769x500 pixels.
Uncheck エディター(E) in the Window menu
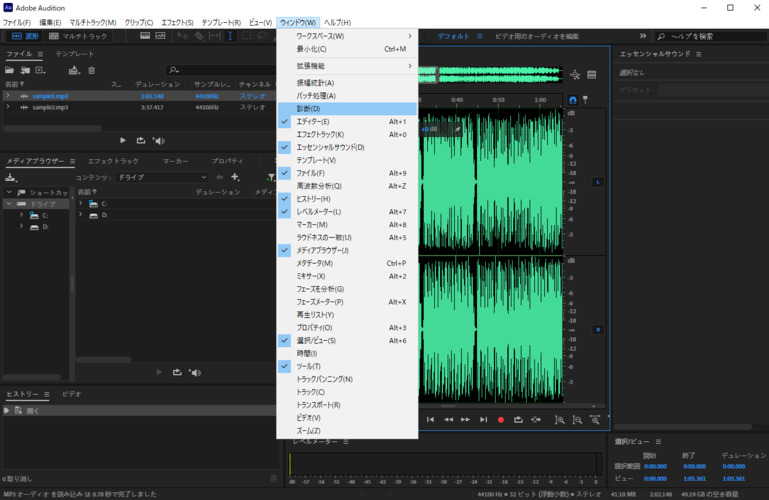click(311, 121)
